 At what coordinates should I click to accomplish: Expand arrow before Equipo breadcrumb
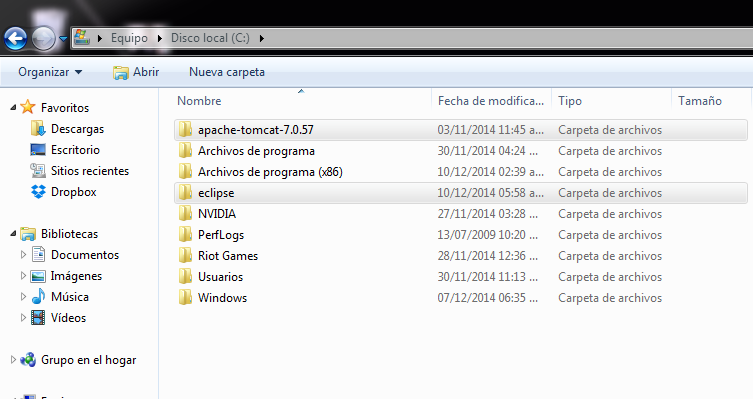pos(100,38)
